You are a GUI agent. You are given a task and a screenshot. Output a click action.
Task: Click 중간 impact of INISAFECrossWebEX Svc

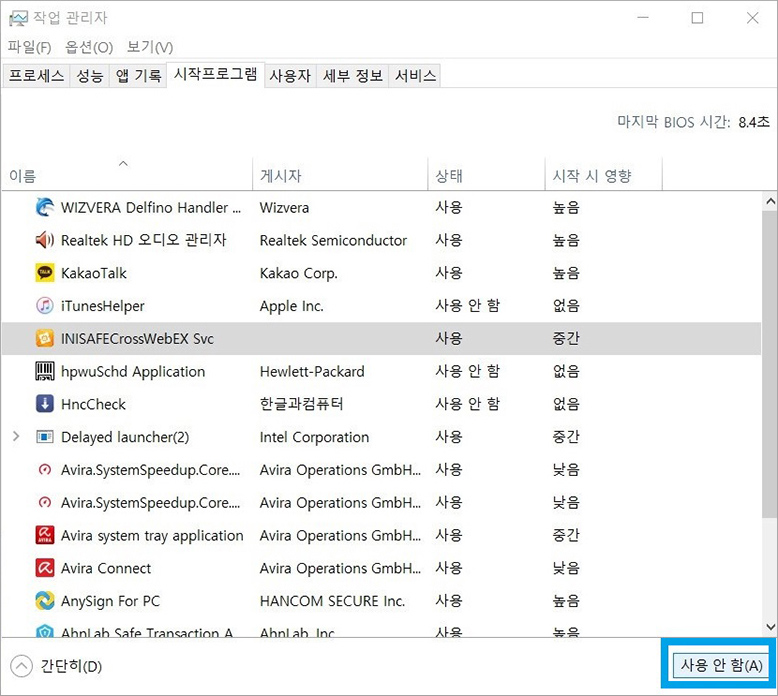click(x=566, y=338)
